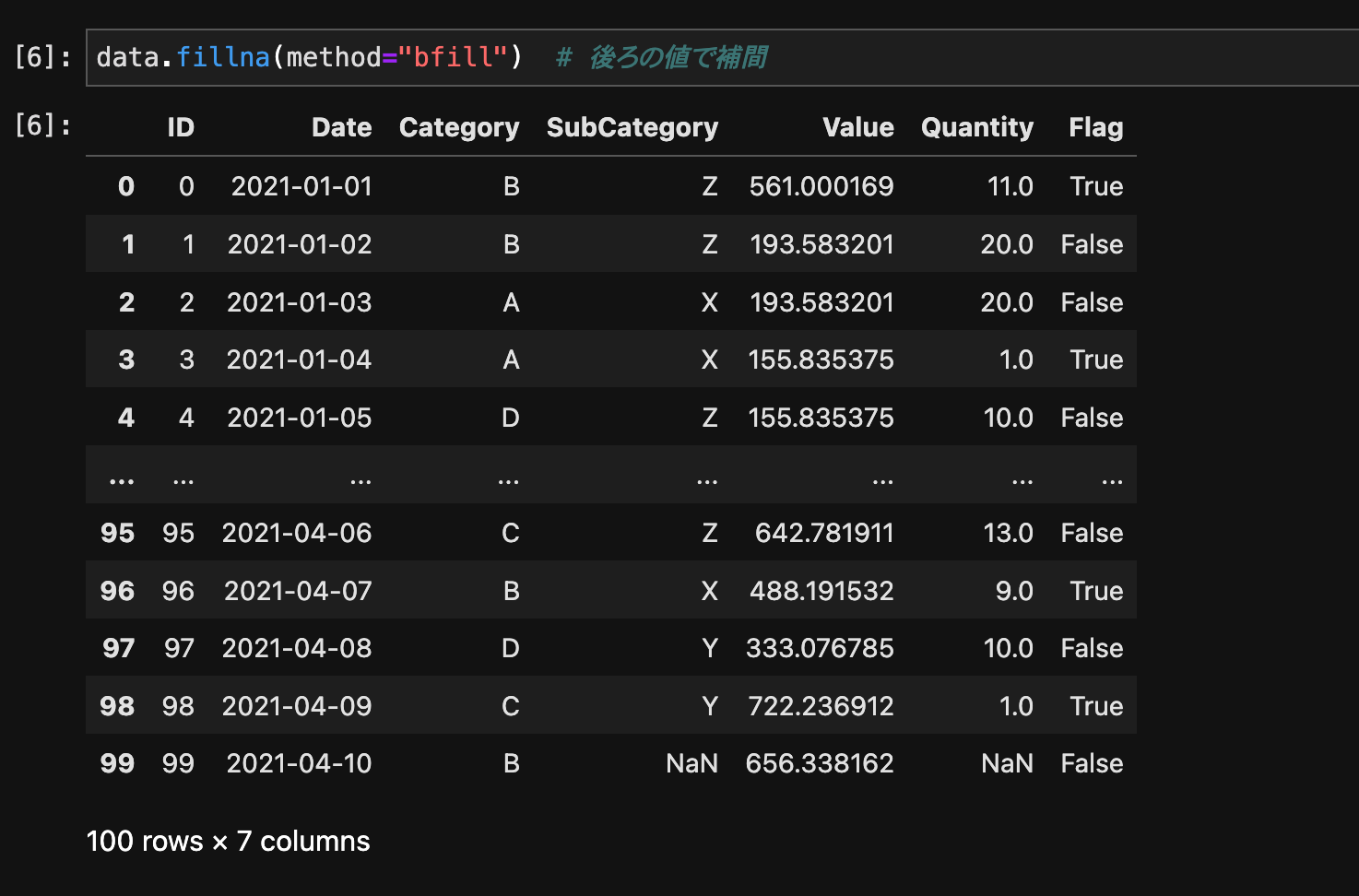
Task: Click the Quantity 13.0 cell
Action: [1009, 533]
